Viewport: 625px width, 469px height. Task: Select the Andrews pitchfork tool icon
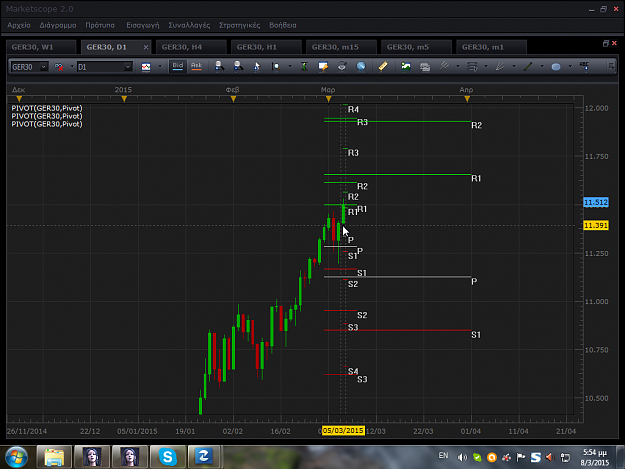click(x=444, y=66)
